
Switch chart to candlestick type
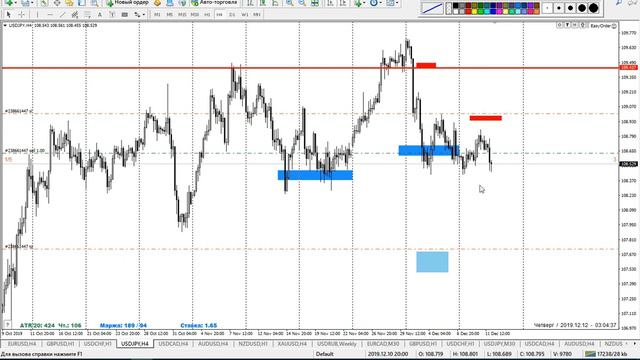pos(263,3)
